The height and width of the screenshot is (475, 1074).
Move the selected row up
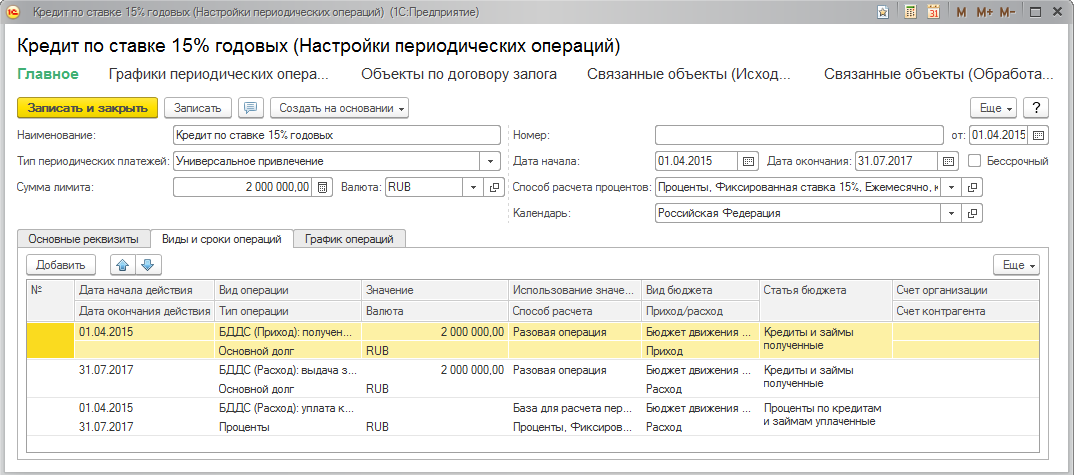pyautogui.click(x=124, y=265)
